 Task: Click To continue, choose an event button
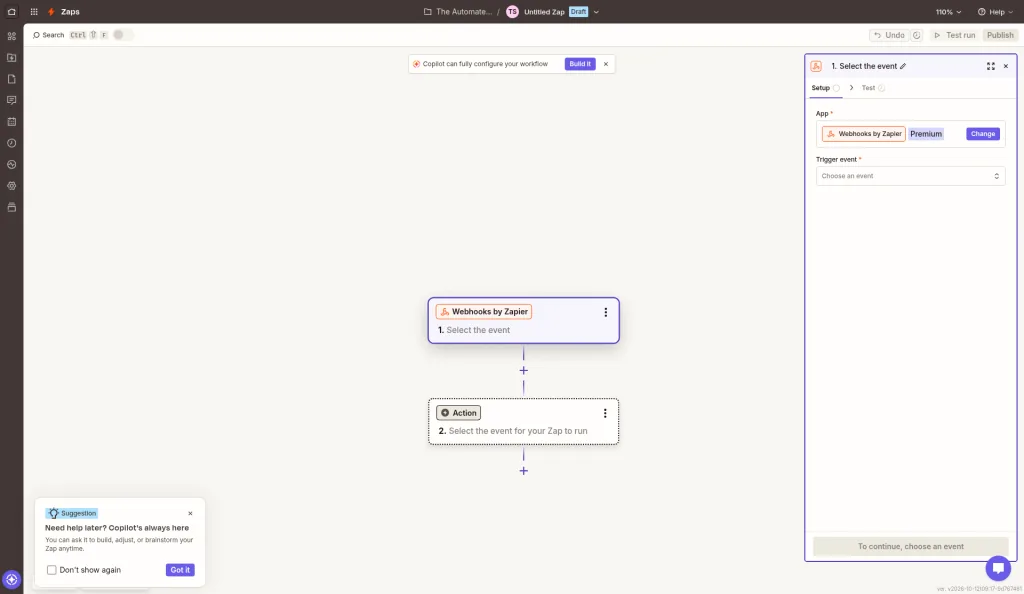[x=910, y=546]
